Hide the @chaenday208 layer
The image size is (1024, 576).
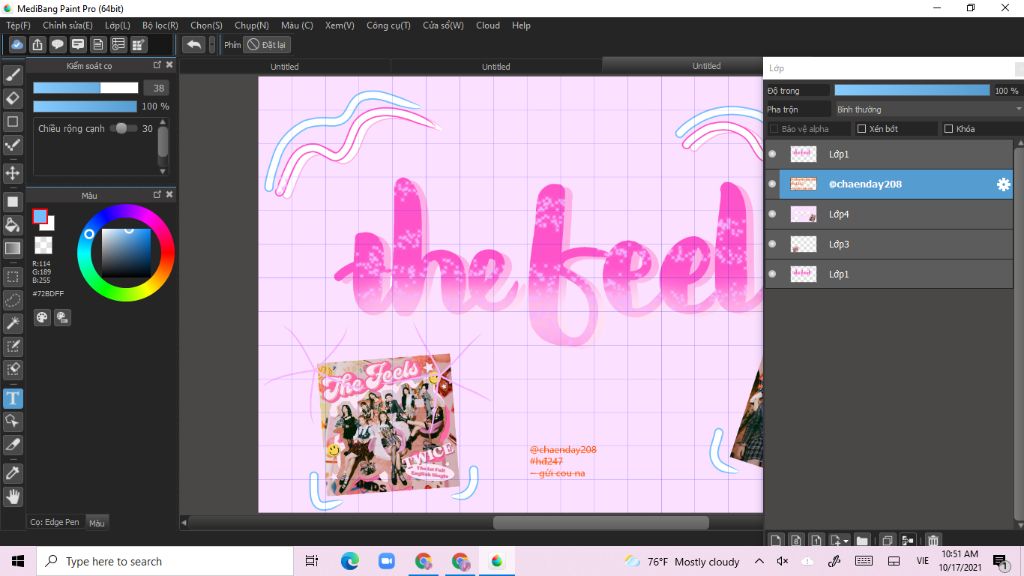click(x=772, y=184)
